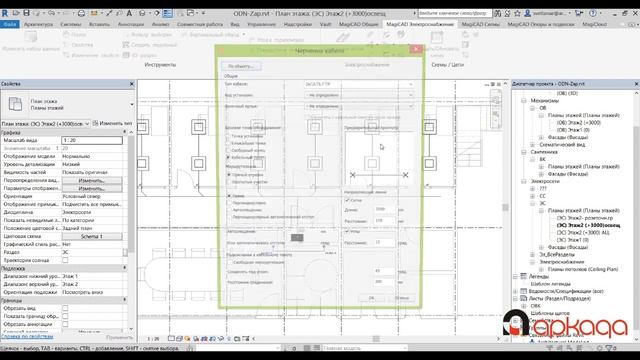This screenshot has width=640, height=360.
Task: Select the Прямые отрезки routing option
Action: pyautogui.click(x=229, y=175)
